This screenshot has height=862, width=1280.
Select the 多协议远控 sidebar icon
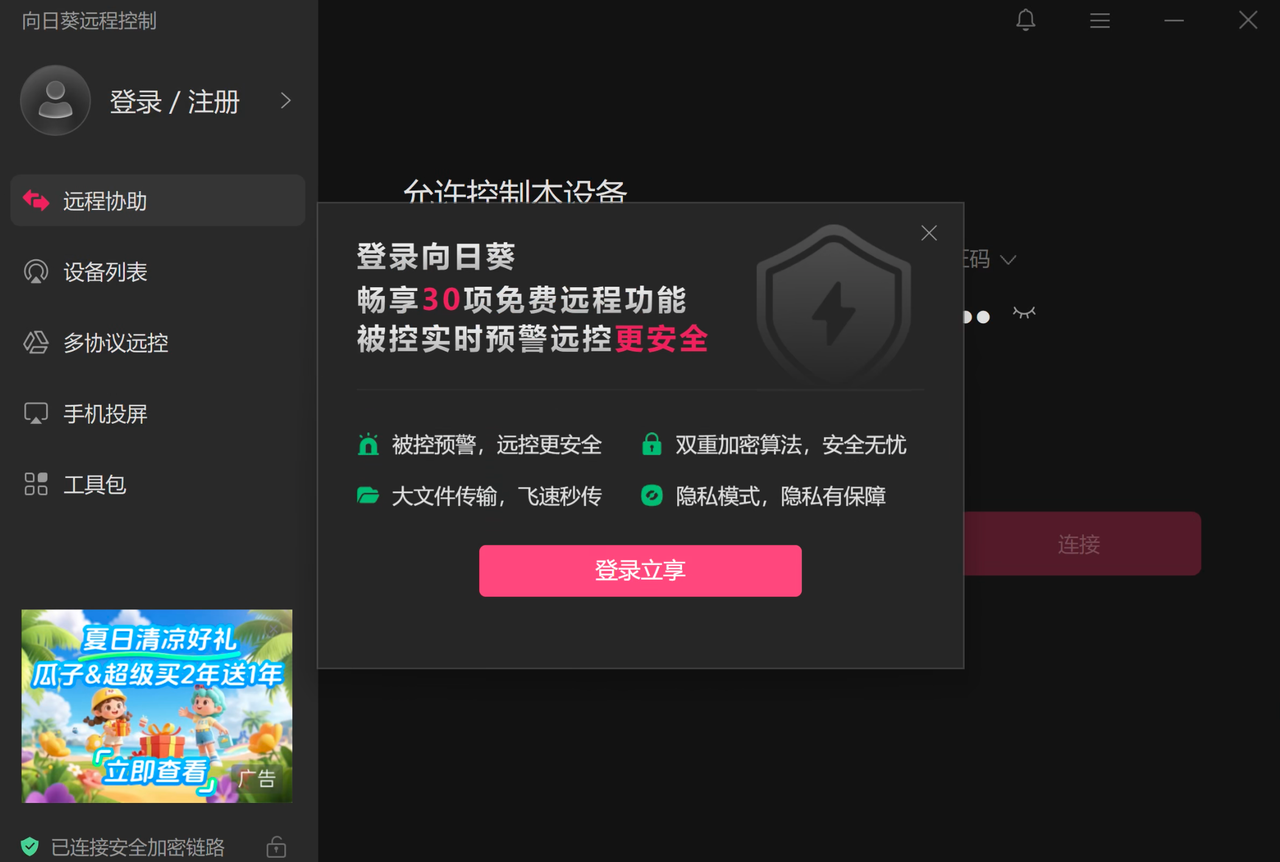point(35,342)
